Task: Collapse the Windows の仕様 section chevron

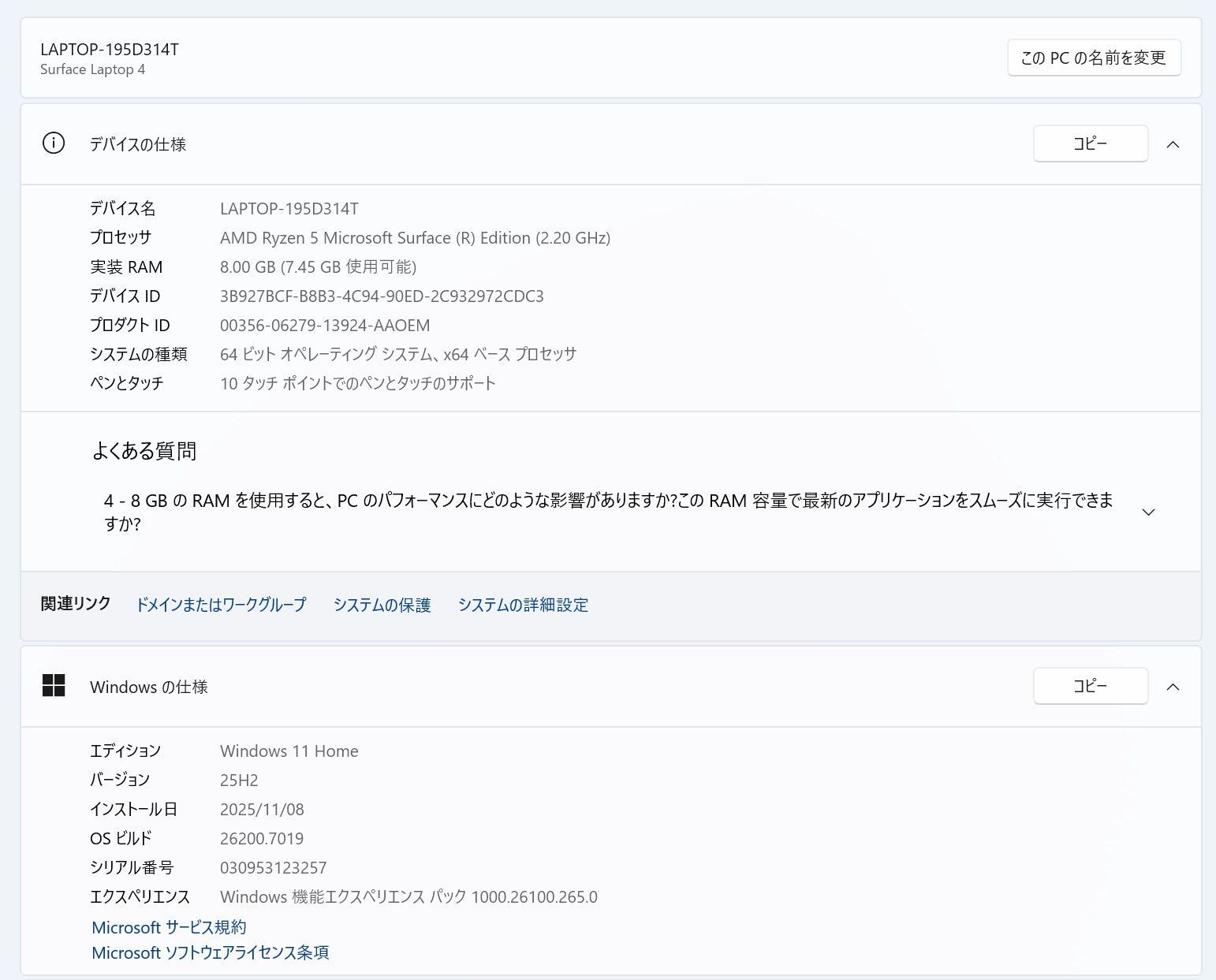Action: pyautogui.click(x=1173, y=687)
